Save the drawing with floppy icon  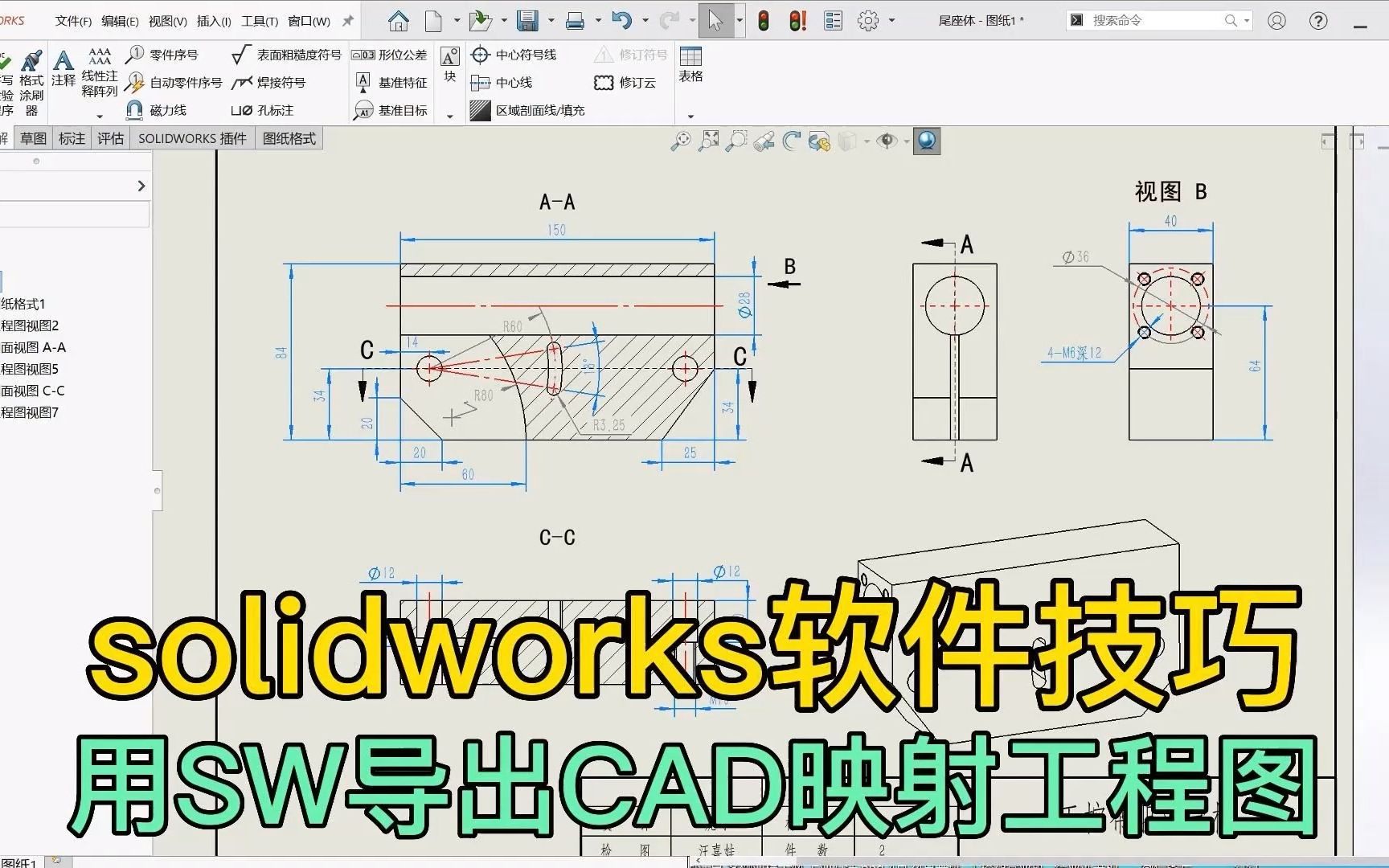pos(527,21)
